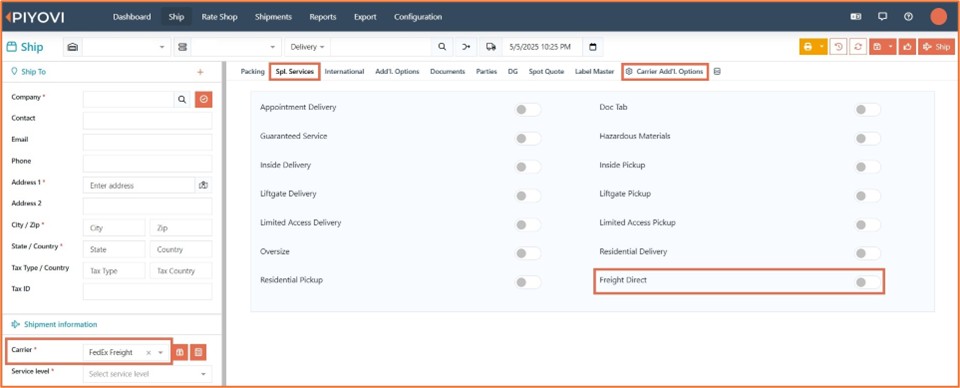Click the orange save icon button

pos(877,47)
